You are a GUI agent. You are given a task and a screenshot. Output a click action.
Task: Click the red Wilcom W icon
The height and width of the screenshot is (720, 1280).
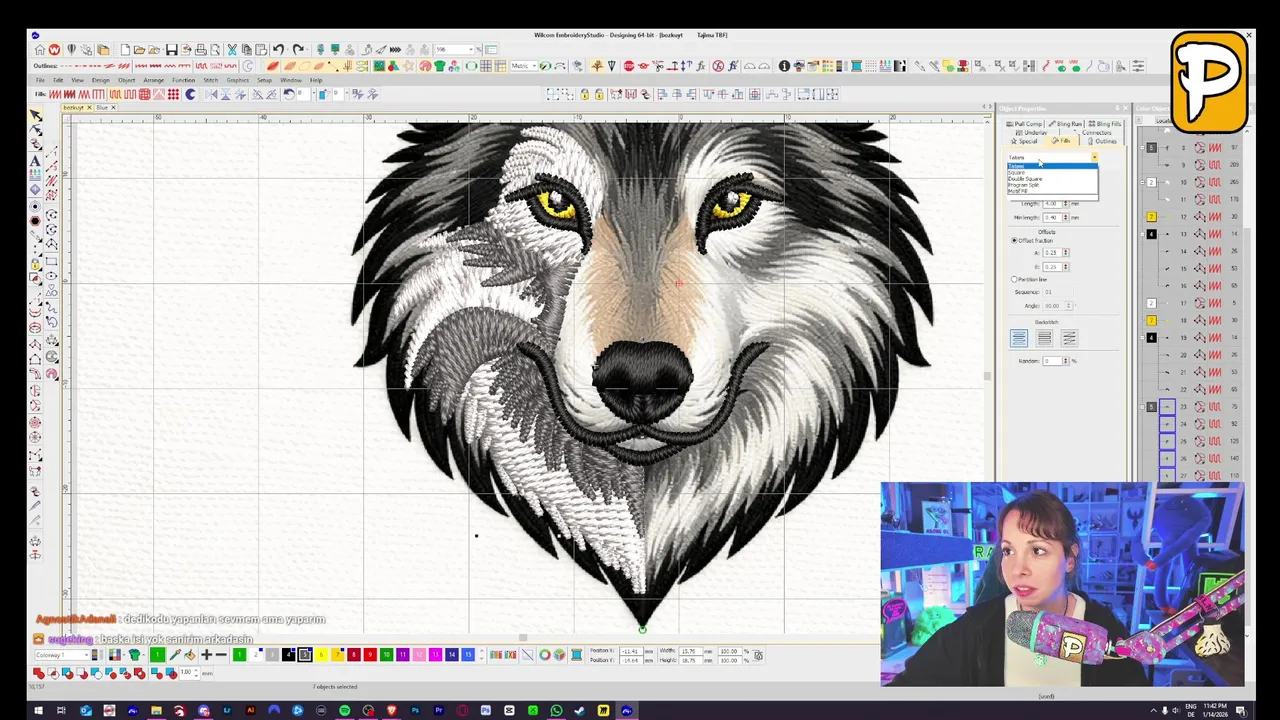54,50
